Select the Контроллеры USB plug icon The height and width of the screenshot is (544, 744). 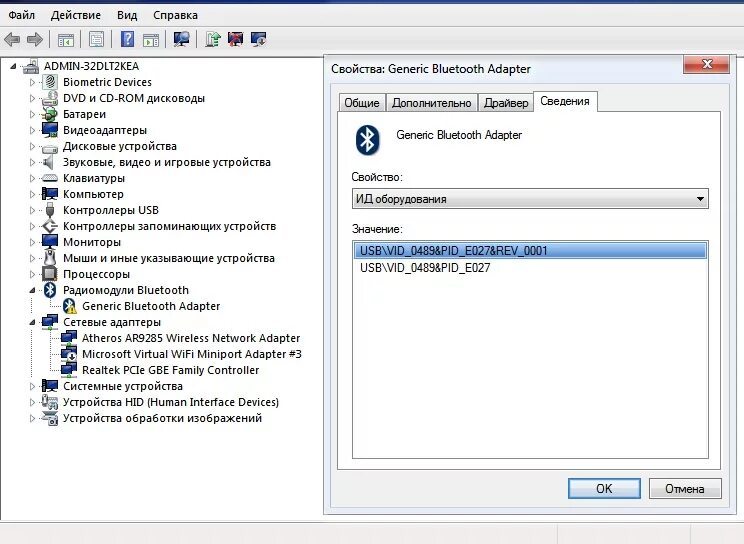50,210
